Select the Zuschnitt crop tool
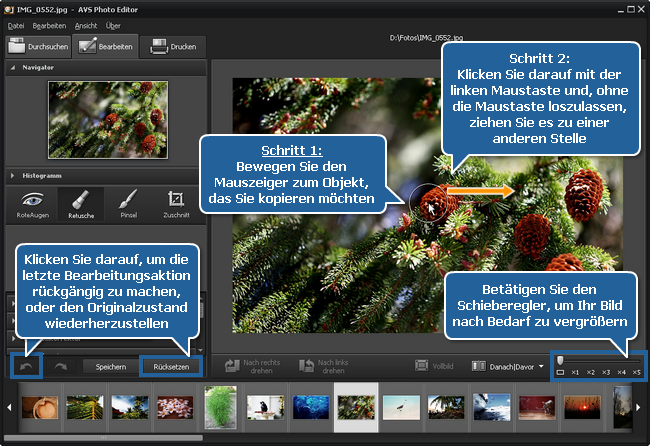Screen dimensions: 650x446 [176, 203]
